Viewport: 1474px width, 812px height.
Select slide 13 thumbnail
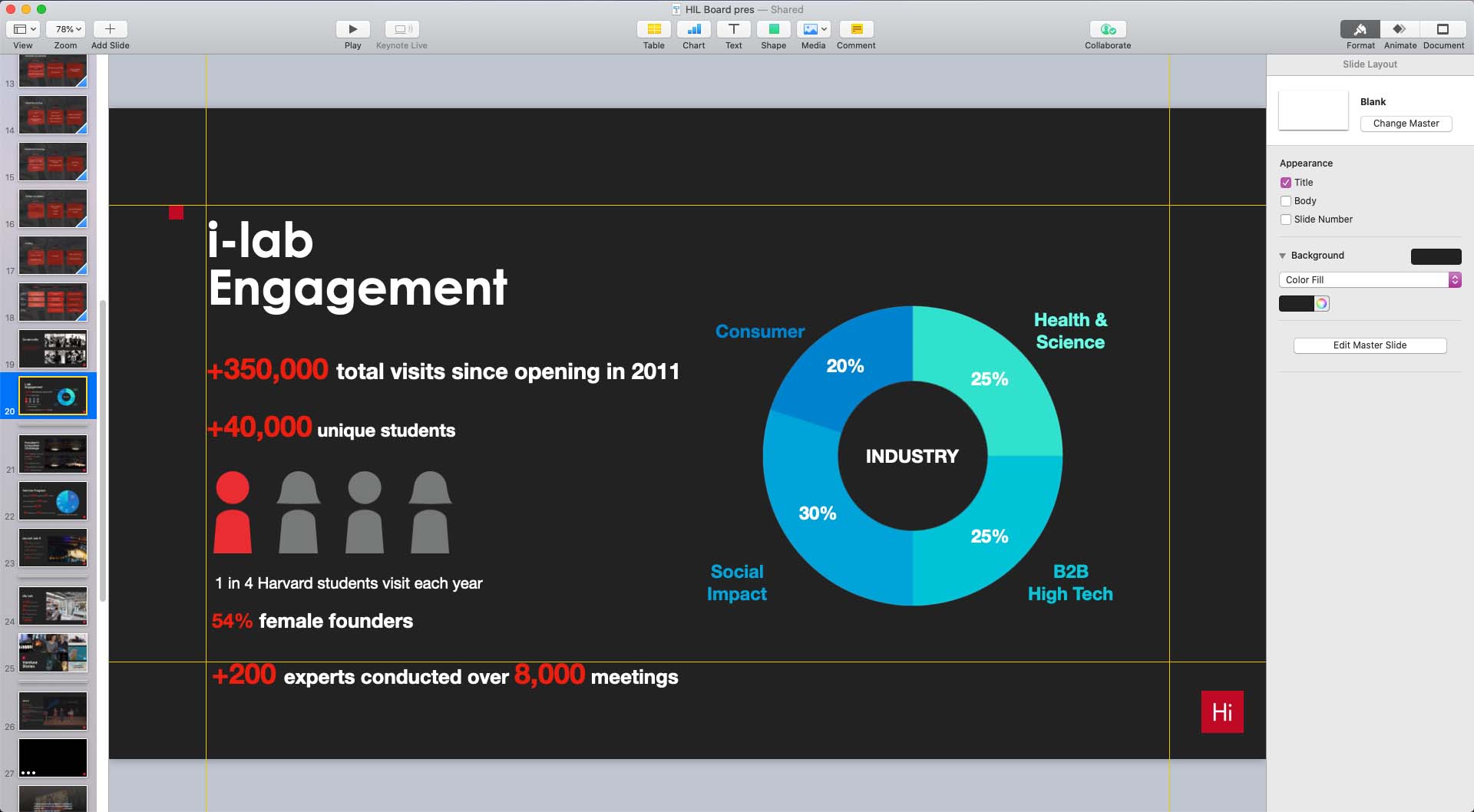pos(53,71)
